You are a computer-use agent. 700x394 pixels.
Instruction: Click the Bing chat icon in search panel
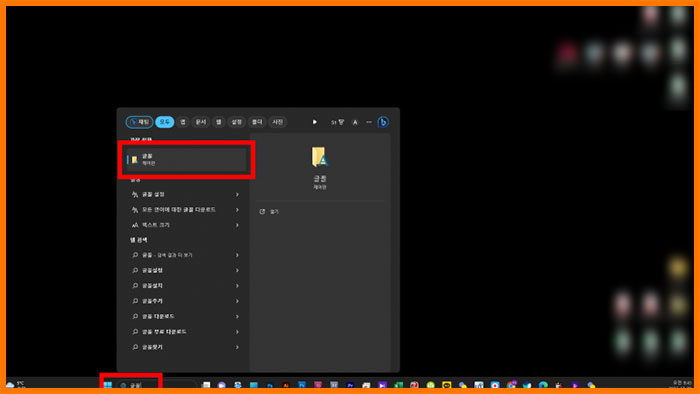383,122
